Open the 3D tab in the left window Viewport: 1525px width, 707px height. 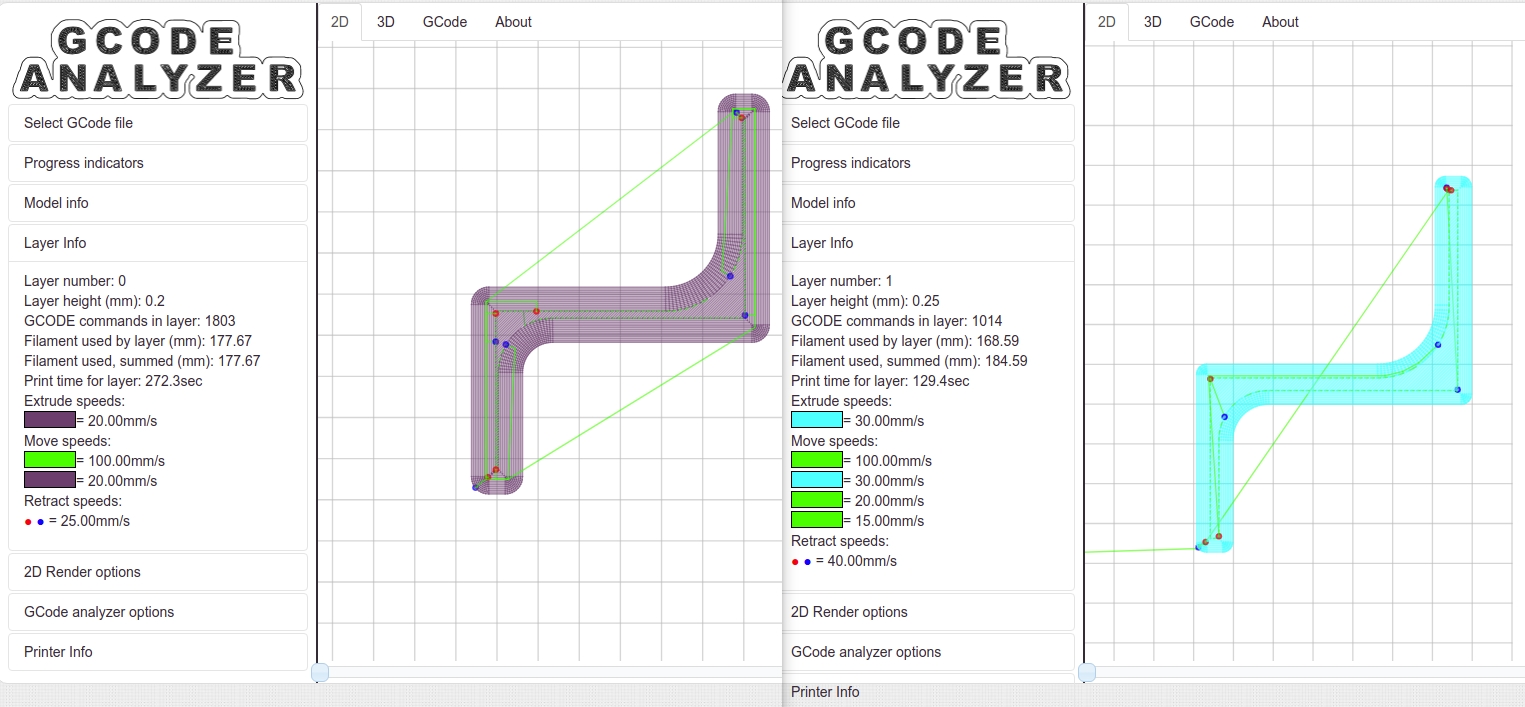tap(385, 22)
